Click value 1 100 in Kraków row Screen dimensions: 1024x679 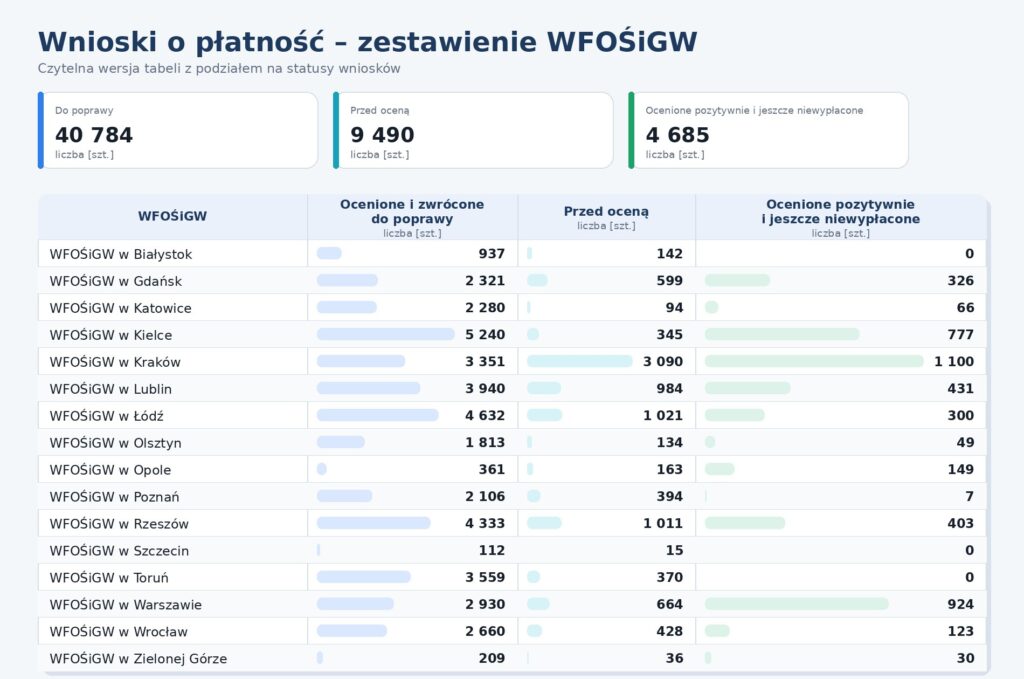(x=954, y=361)
